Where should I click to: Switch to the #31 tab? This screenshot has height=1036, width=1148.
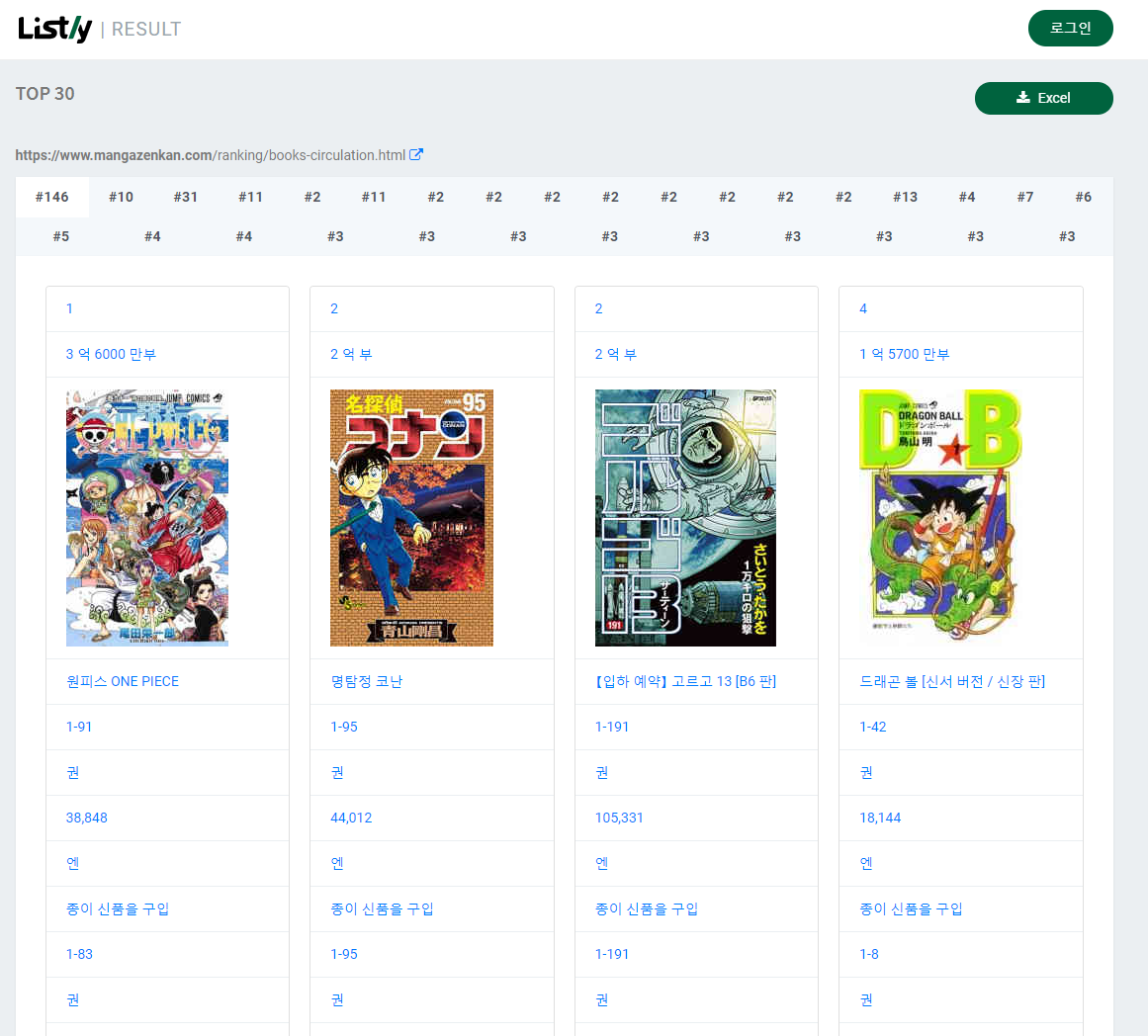coord(185,197)
